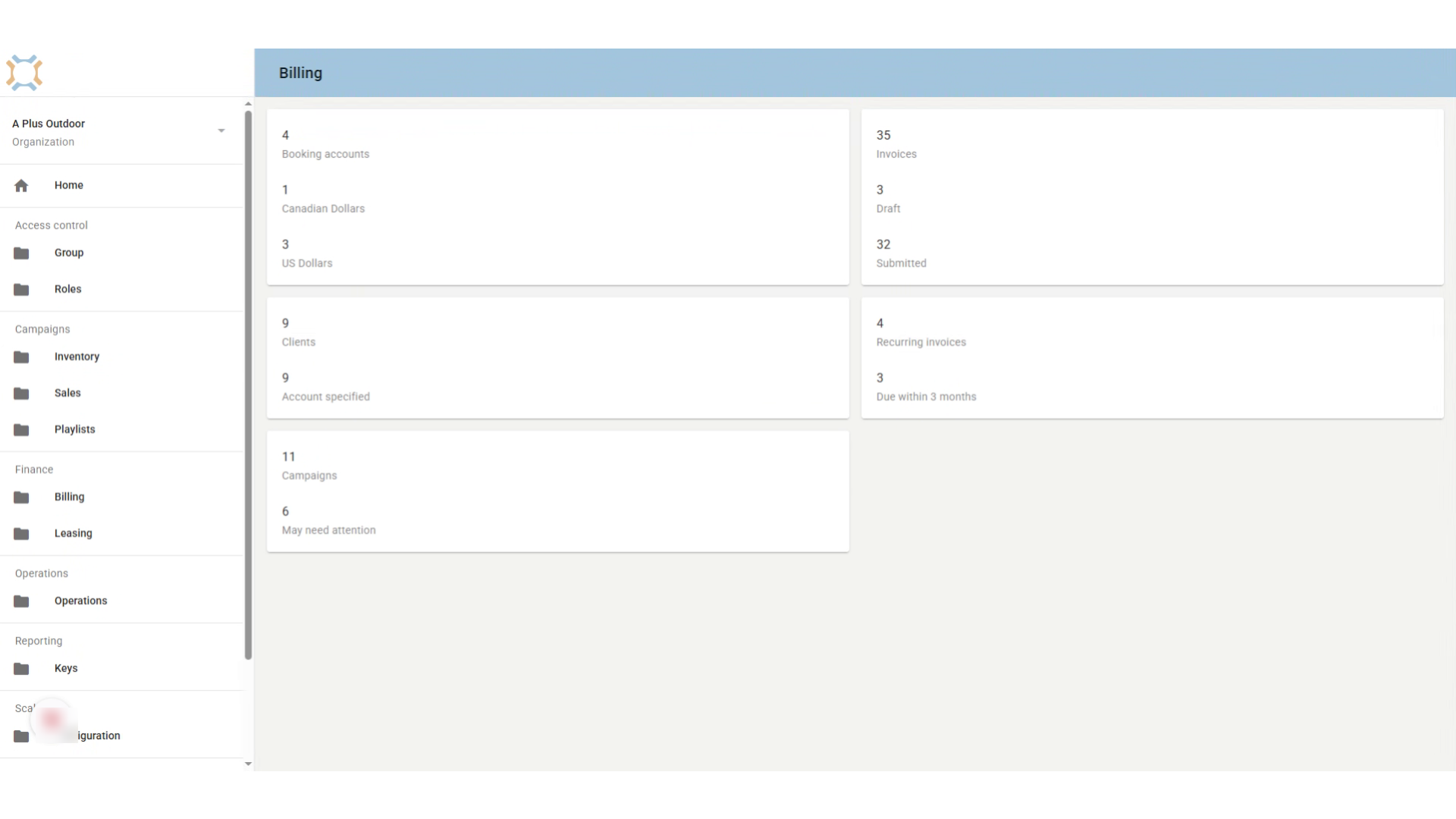
Task: Click the 35 Invoices stat
Action: 896,144
